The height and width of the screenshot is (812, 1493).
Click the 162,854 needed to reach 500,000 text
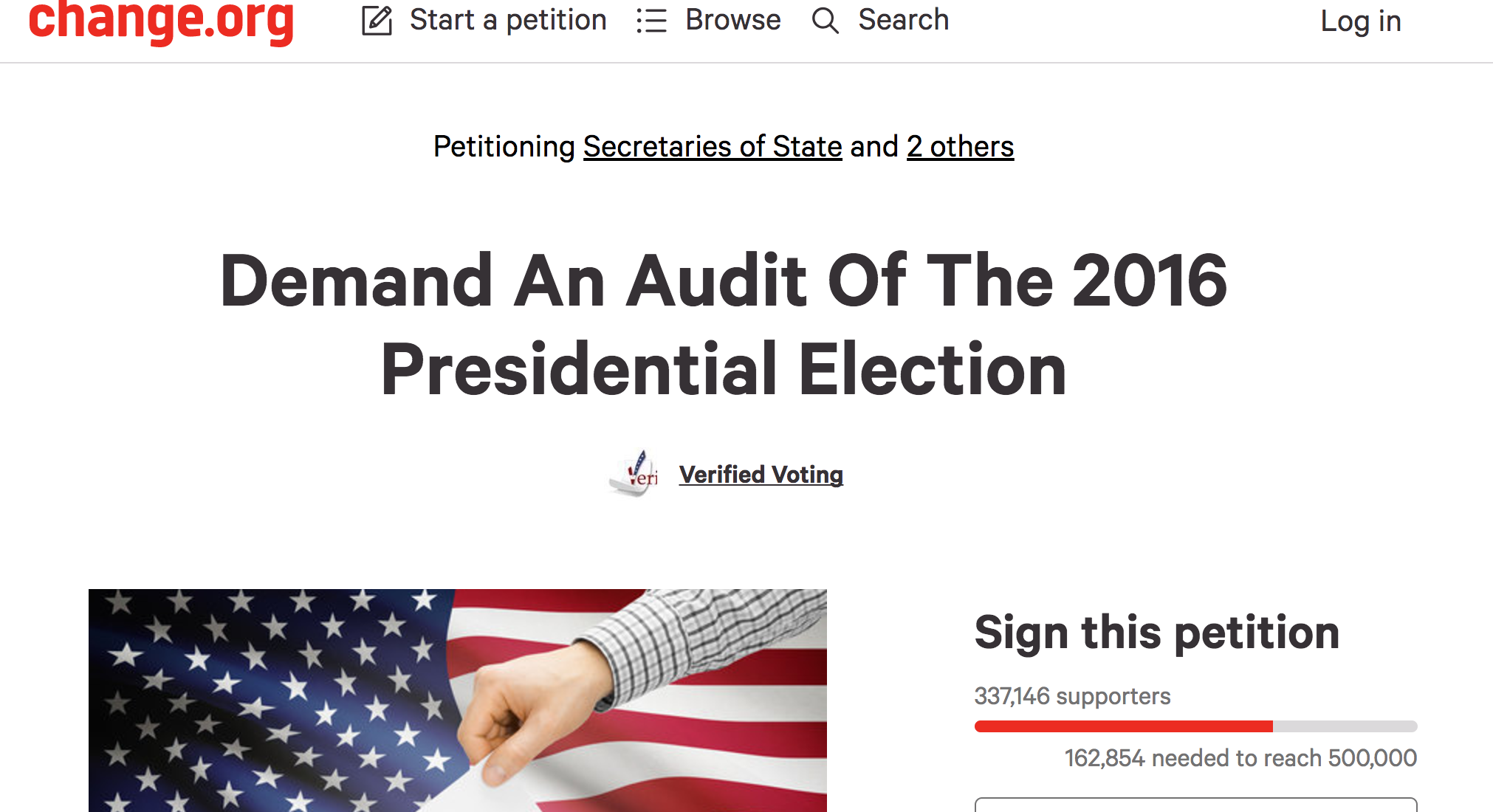(1240, 757)
